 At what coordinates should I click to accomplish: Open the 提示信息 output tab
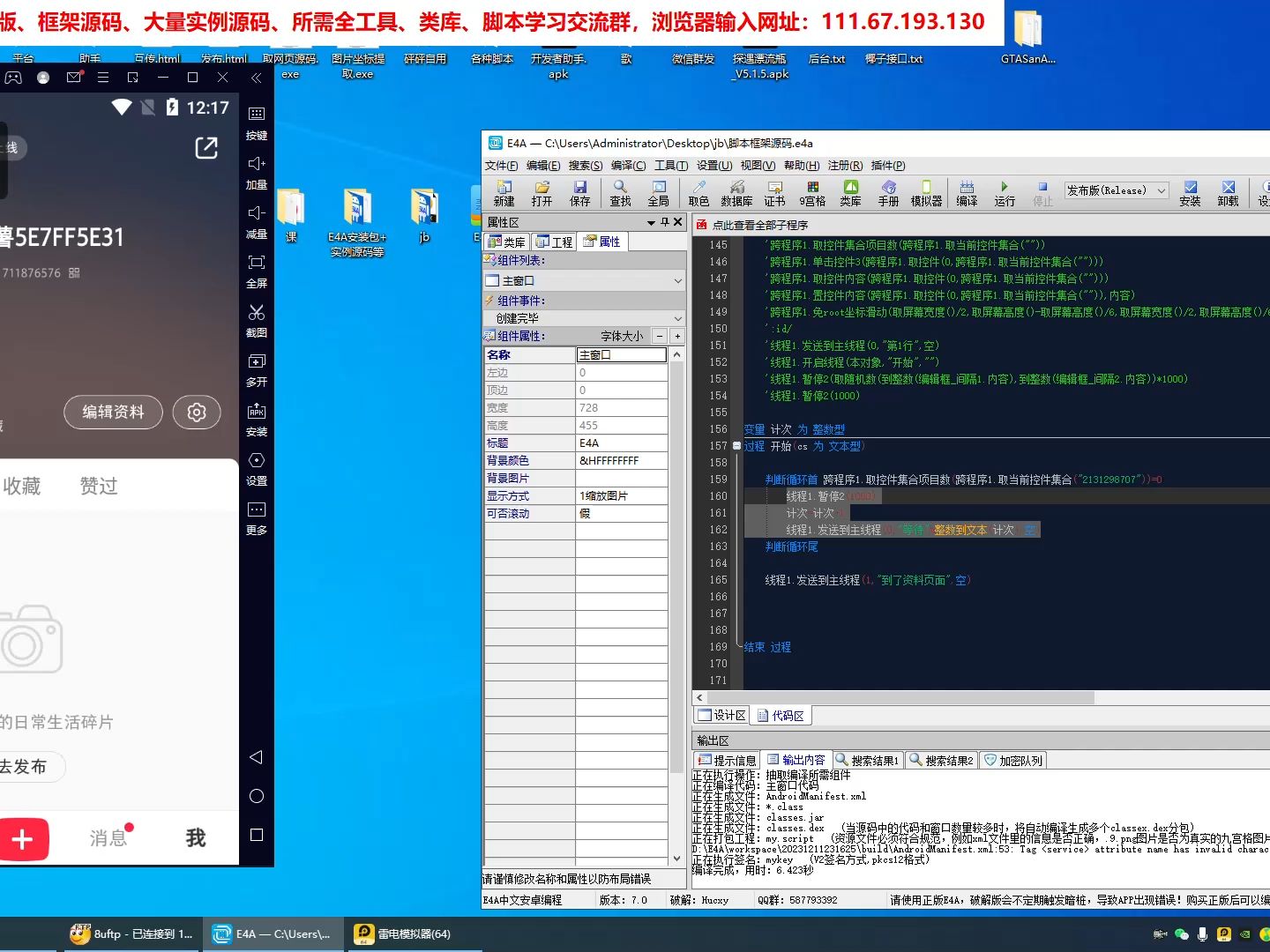727,760
